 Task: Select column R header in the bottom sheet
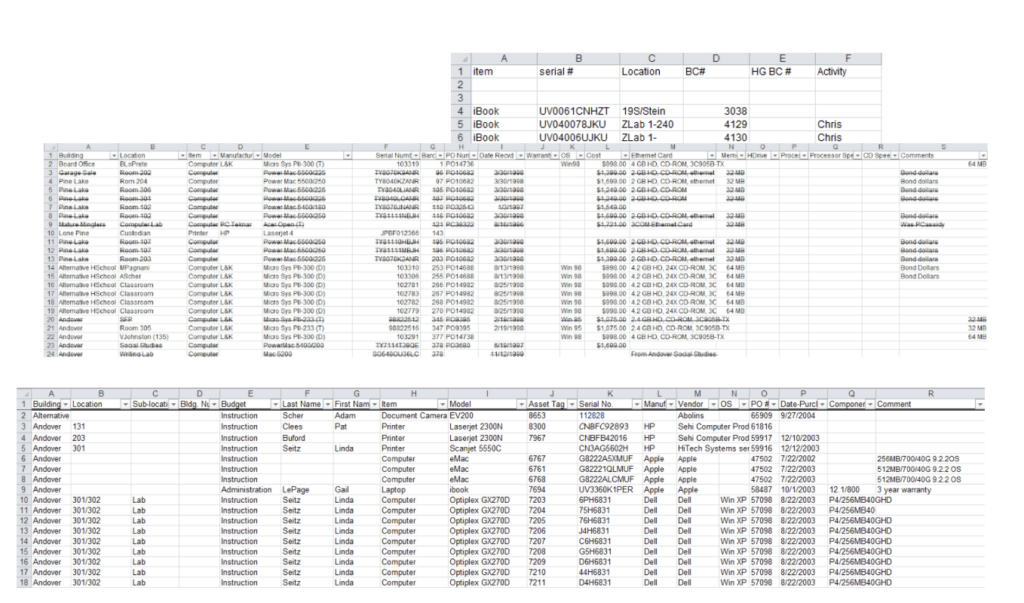(x=930, y=394)
